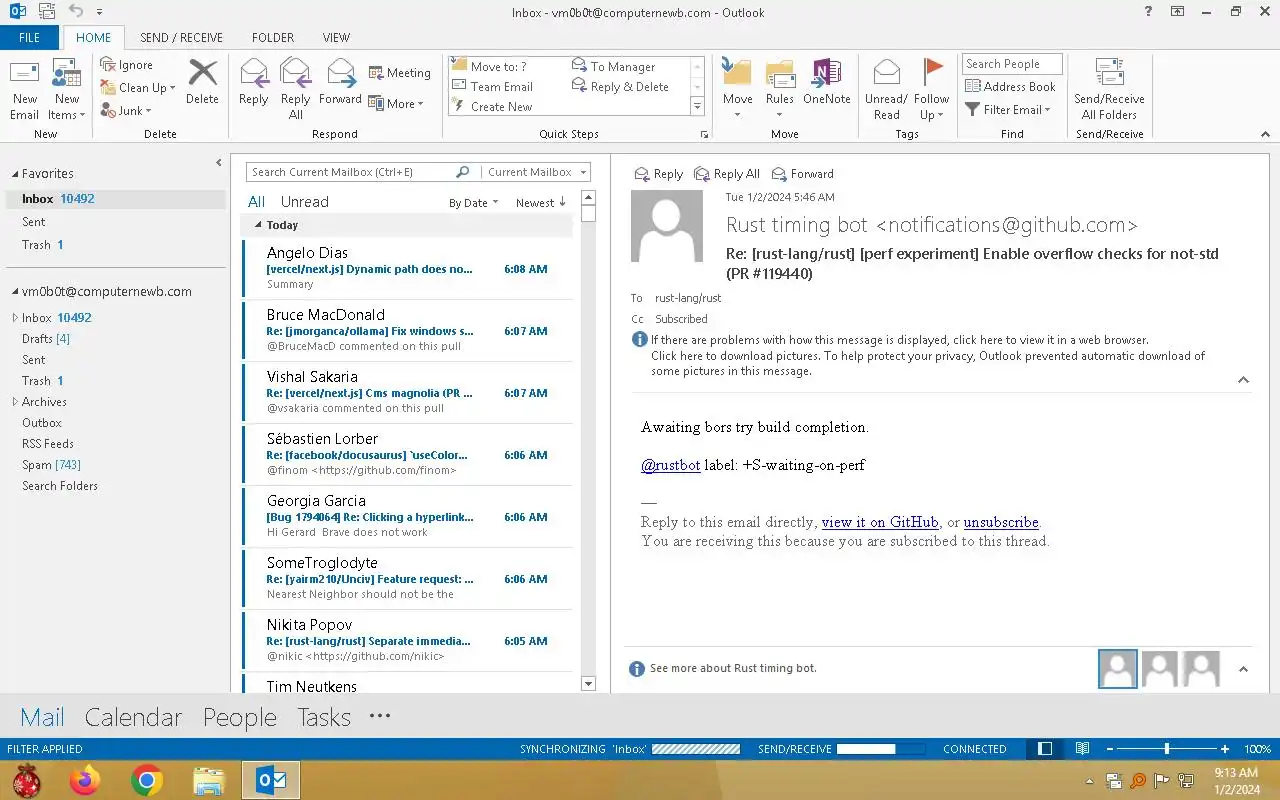Toggle Unread/Read status
1280x800 pixels.
pyautogui.click(x=886, y=90)
